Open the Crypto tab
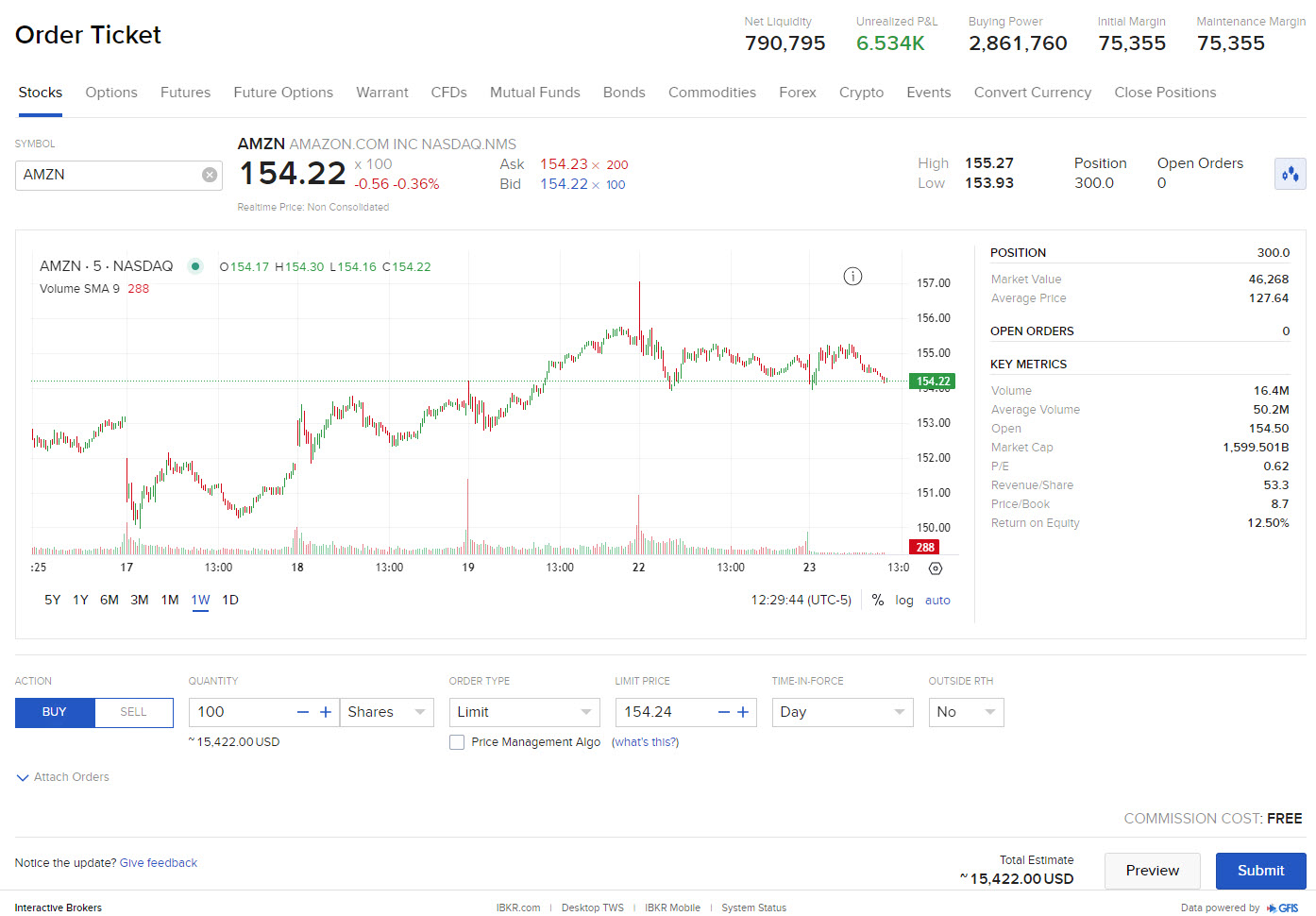This screenshot has width=1316, height=916. click(x=861, y=93)
